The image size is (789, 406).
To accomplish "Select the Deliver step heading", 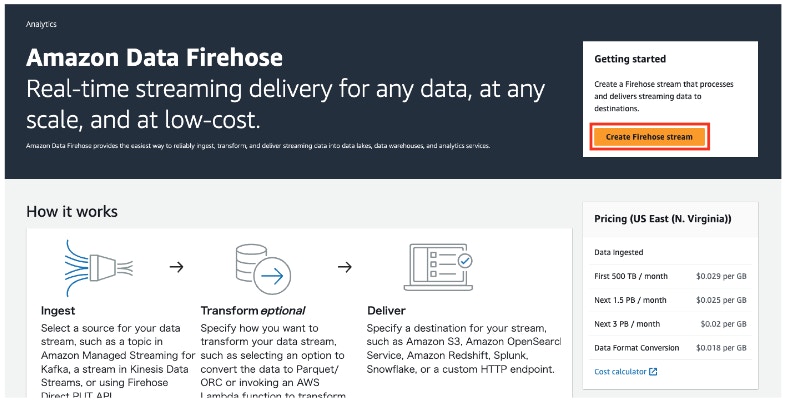I will click(386, 311).
